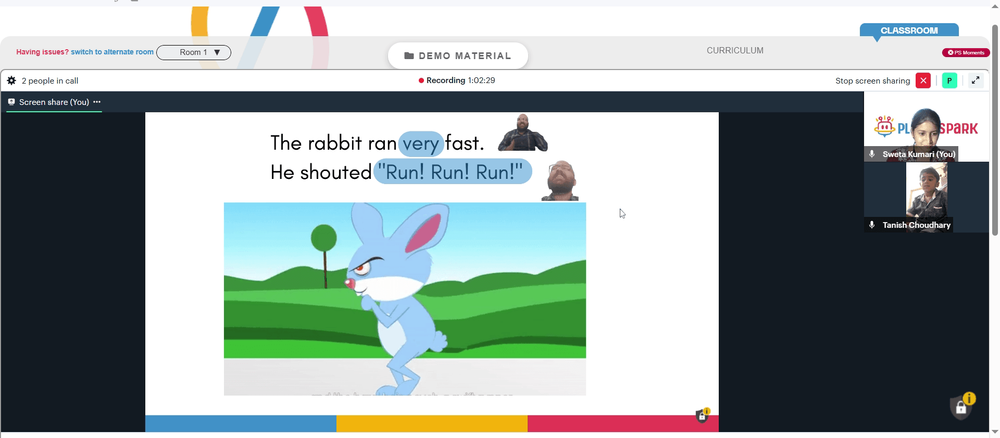
Task: Click the red bar segment under the slide
Action: [x=623, y=423]
